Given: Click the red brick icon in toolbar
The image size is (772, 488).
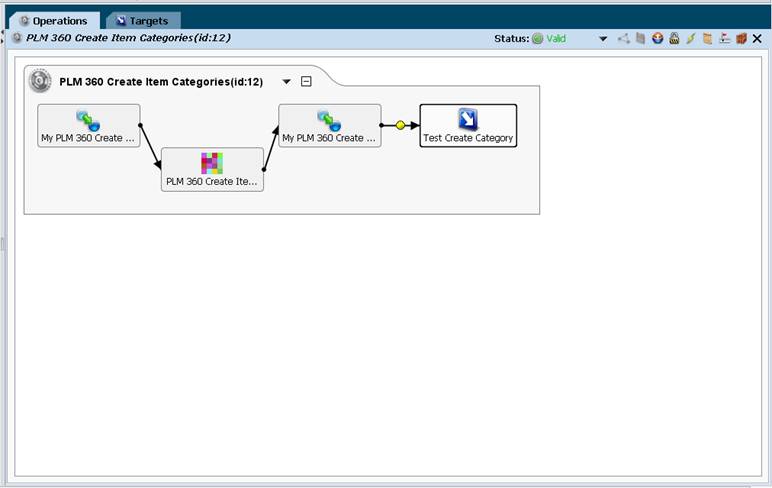Looking at the screenshot, I should coord(741,38).
